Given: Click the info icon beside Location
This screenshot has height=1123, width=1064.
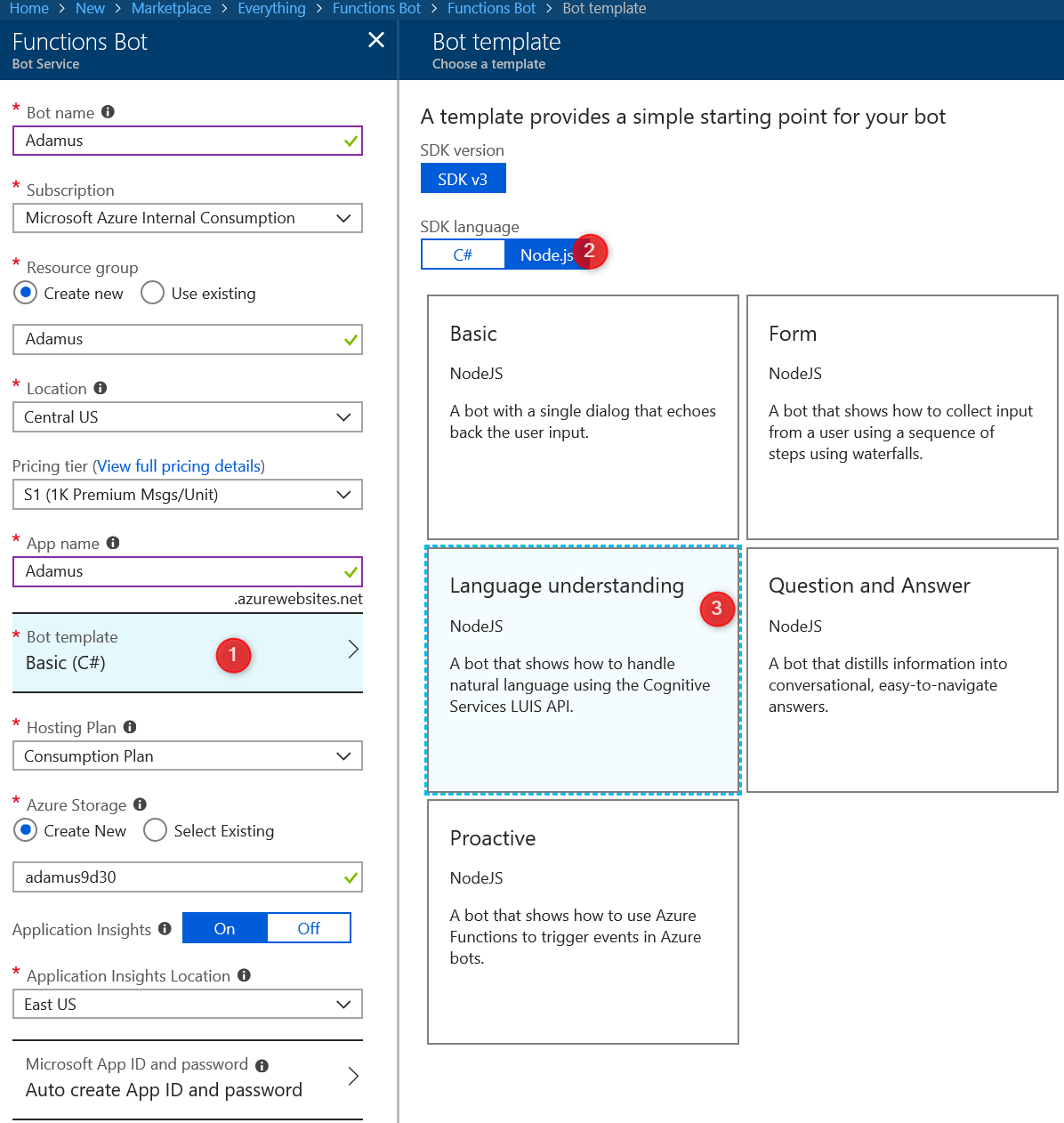Looking at the screenshot, I should [x=101, y=388].
